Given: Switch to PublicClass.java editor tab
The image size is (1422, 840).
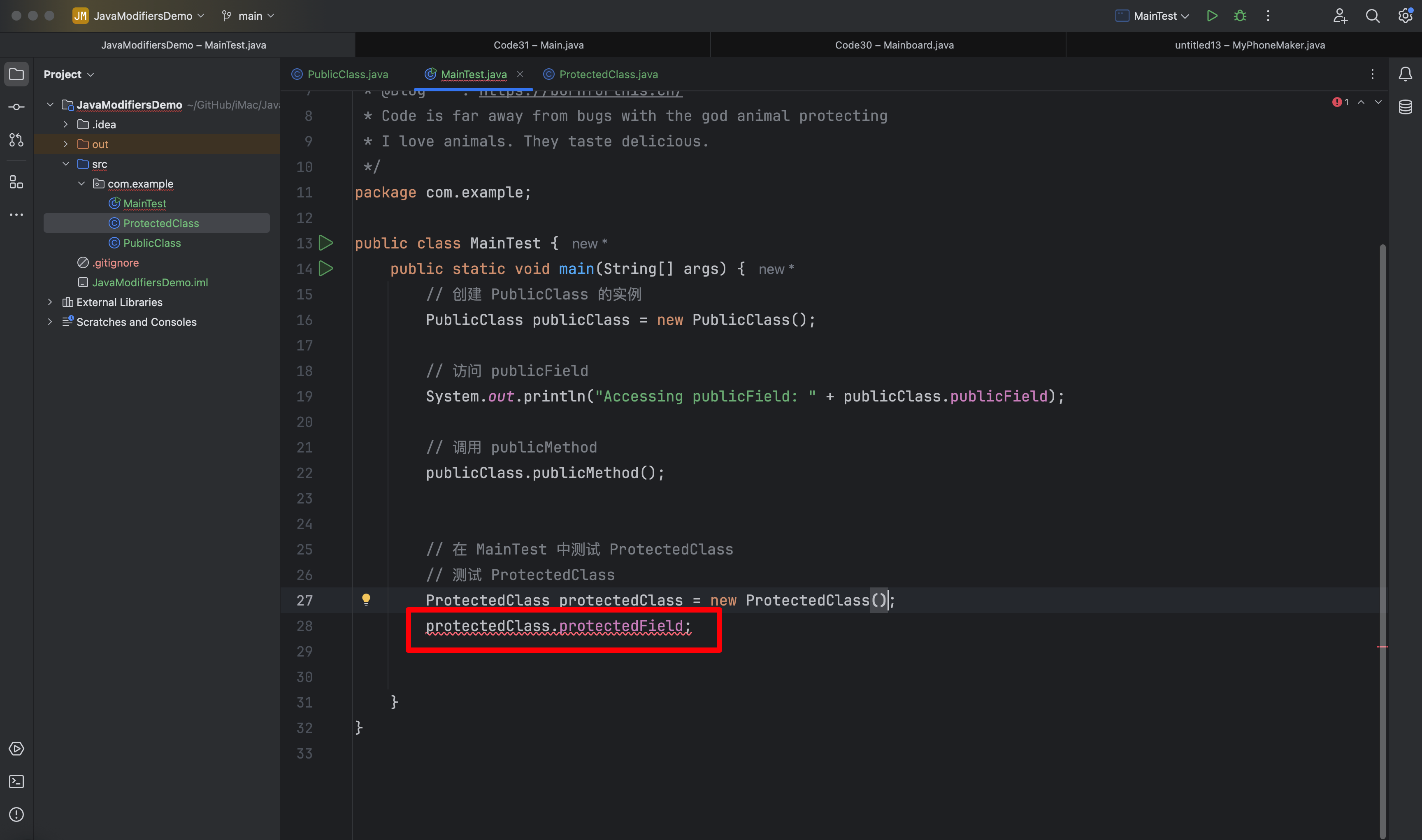Looking at the screenshot, I should [x=340, y=74].
